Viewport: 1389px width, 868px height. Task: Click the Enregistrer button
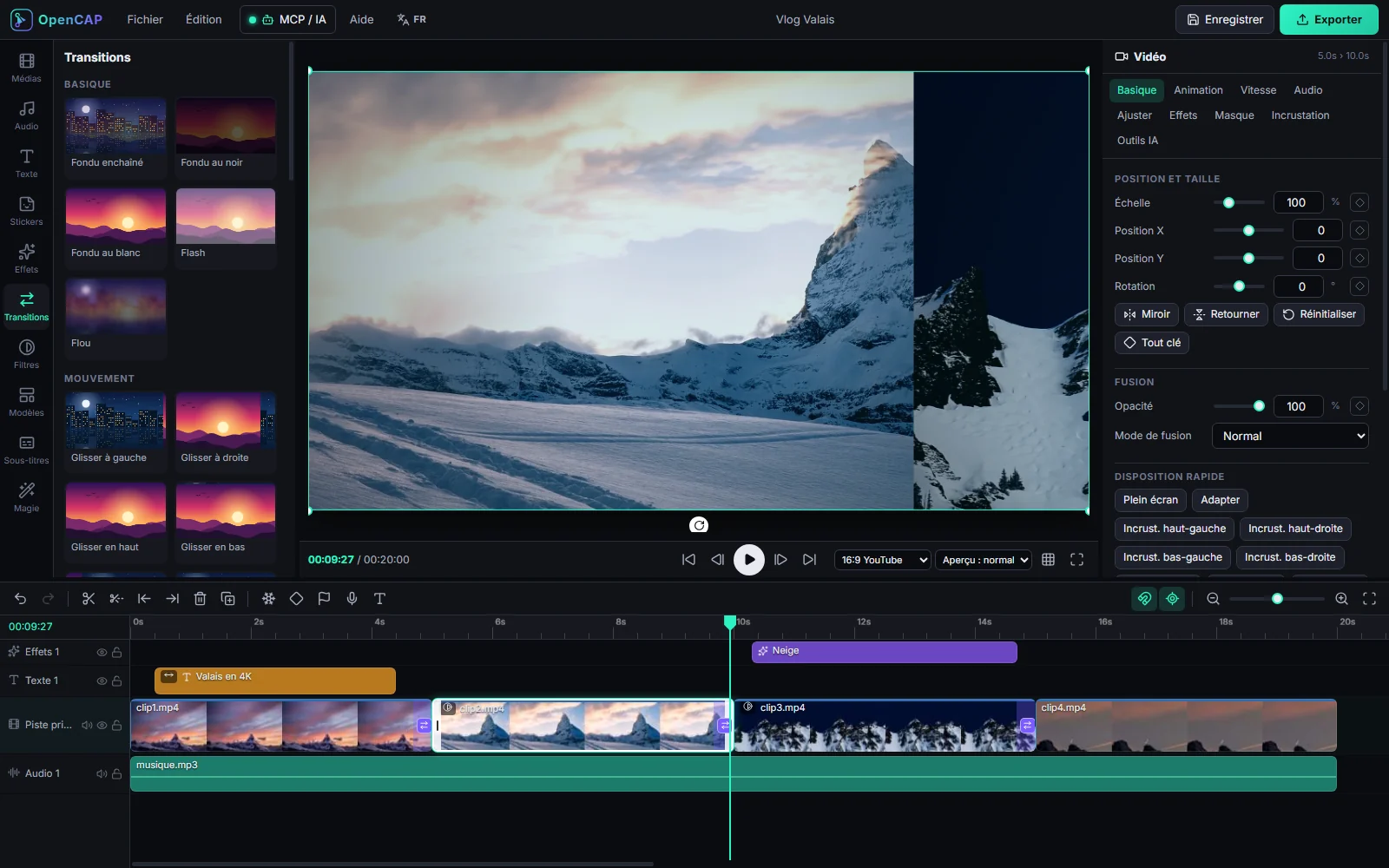(1224, 19)
